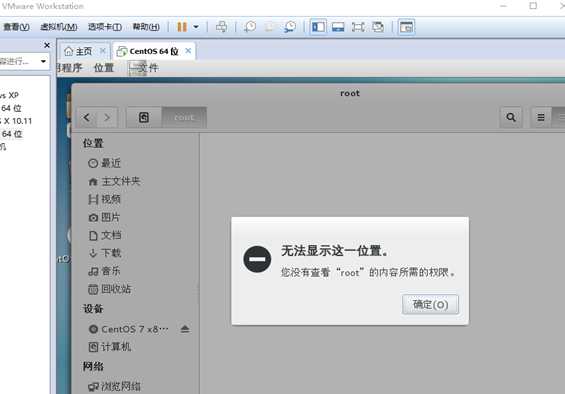Image resolution: width=565 pixels, height=394 pixels.
Task: Click the console view icon in toolbar
Action: (406, 27)
